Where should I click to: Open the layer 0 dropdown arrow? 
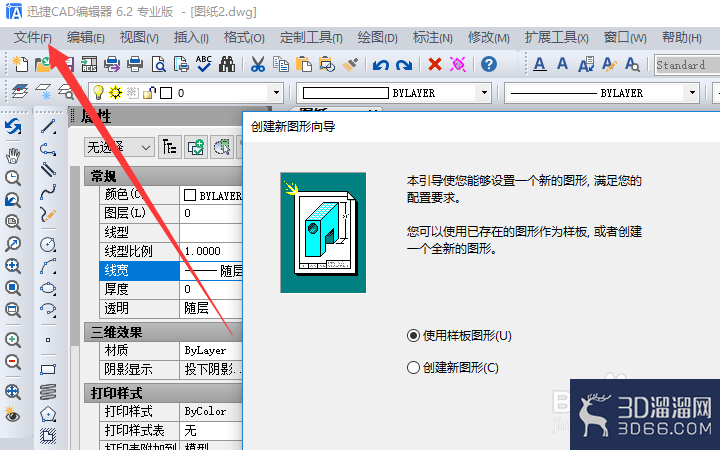(x=276, y=93)
